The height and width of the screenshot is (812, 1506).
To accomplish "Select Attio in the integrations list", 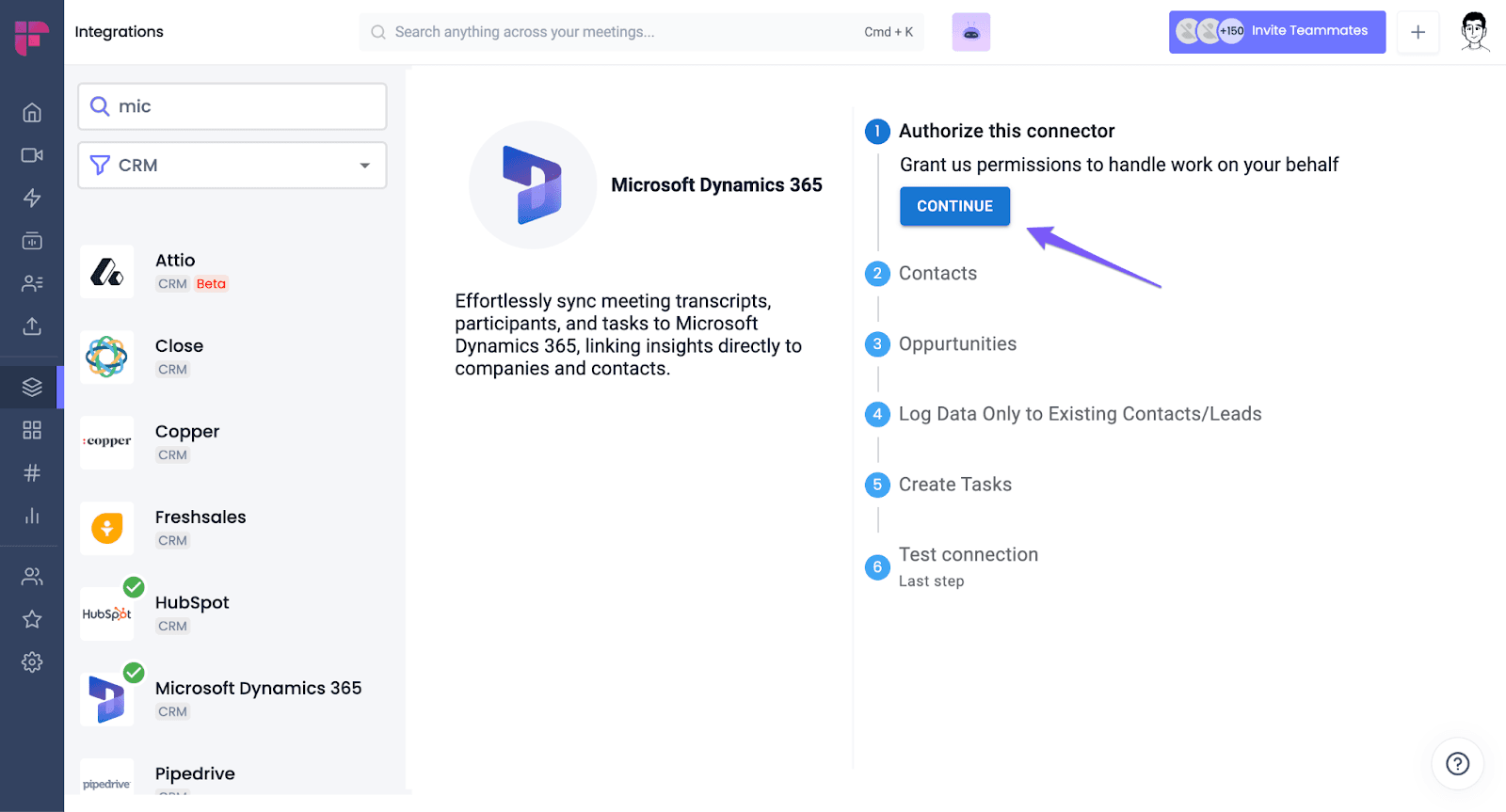I will [x=175, y=260].
